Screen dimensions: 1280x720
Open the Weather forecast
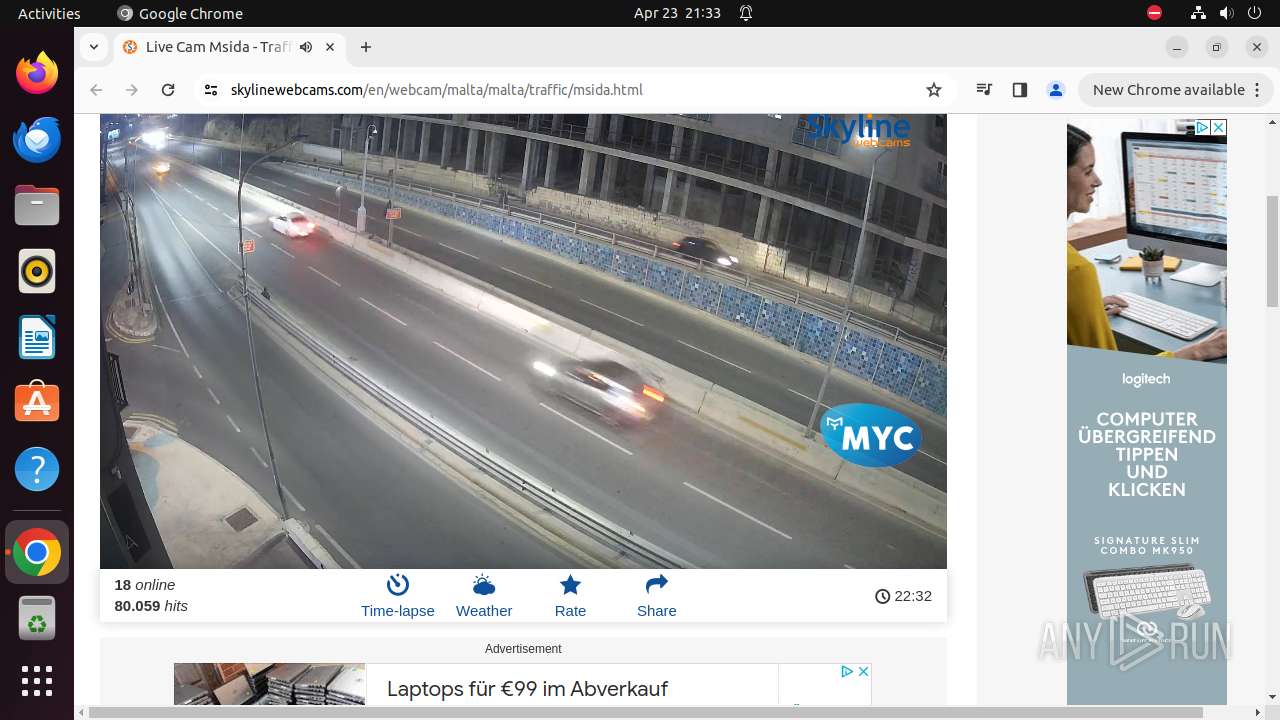484,596
